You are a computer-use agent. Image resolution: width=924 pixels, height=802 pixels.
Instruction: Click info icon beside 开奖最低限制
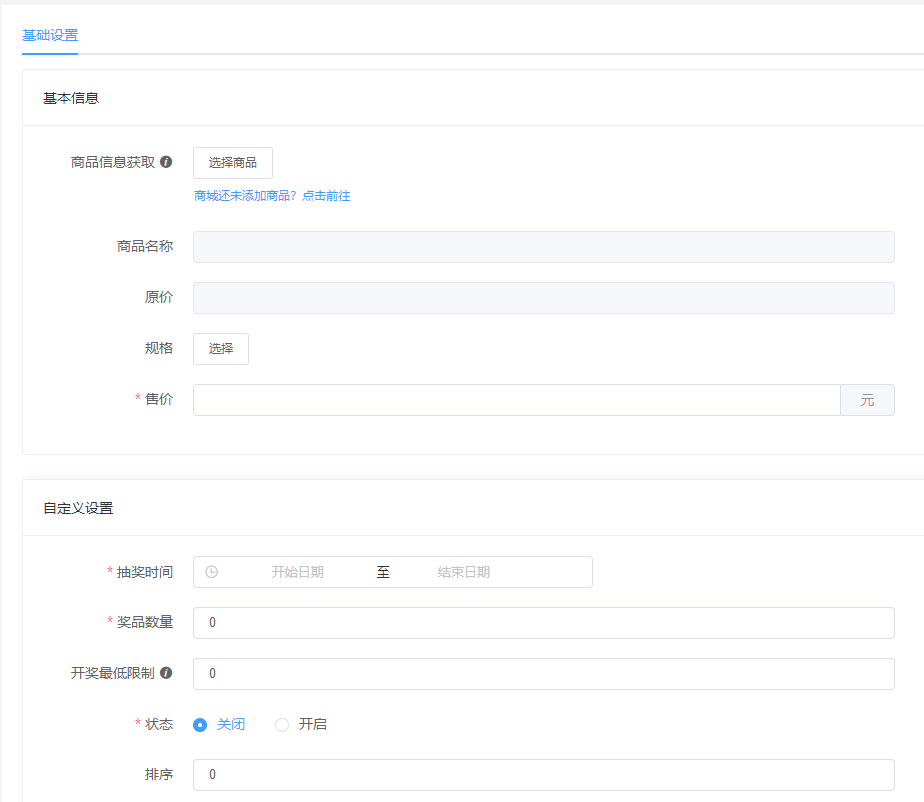[x=166, y=673]
